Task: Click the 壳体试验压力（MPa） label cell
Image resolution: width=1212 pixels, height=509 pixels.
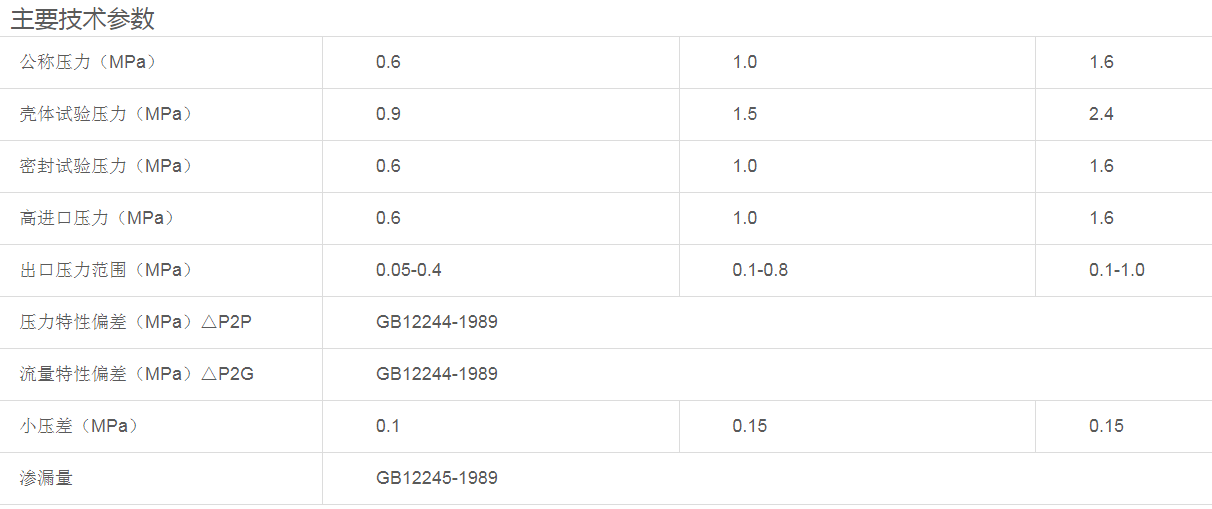Action: tap(106, 114)
